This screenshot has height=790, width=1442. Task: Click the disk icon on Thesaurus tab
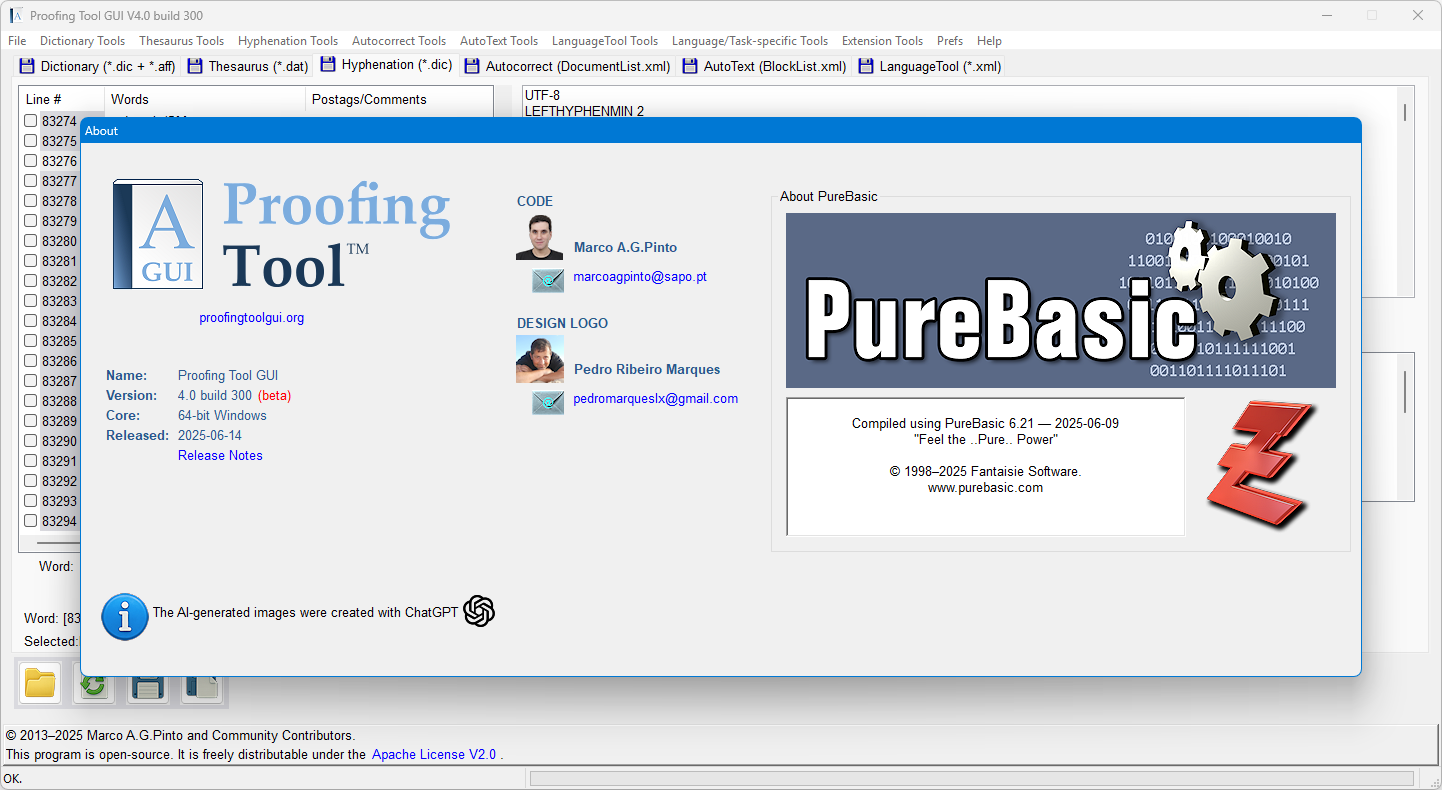[195, 66]
